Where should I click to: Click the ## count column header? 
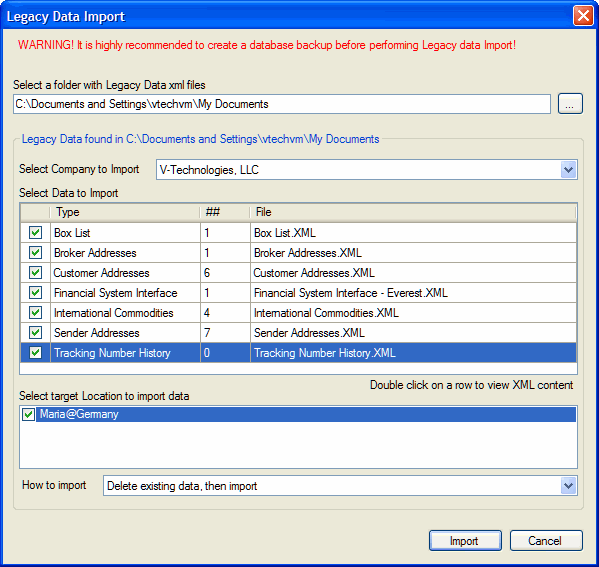225,212
